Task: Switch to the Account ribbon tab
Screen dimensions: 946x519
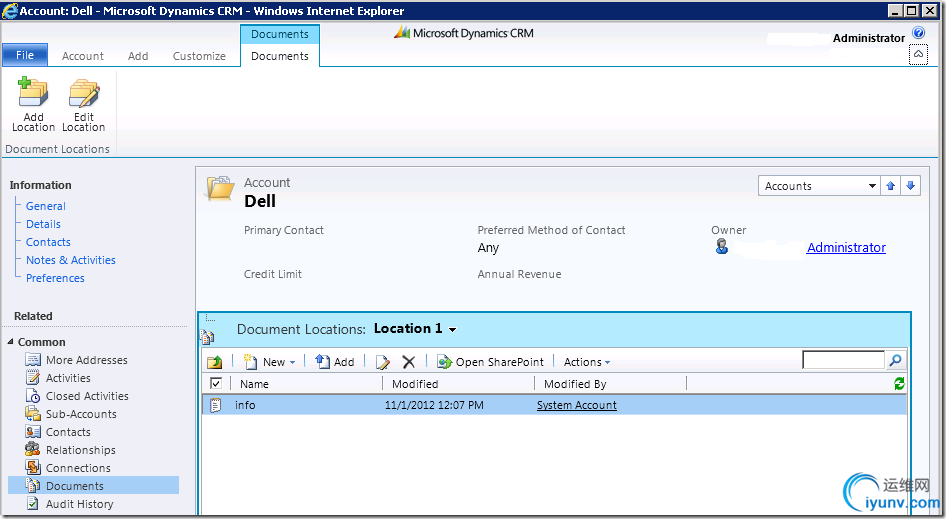Action: click(83, 56)
